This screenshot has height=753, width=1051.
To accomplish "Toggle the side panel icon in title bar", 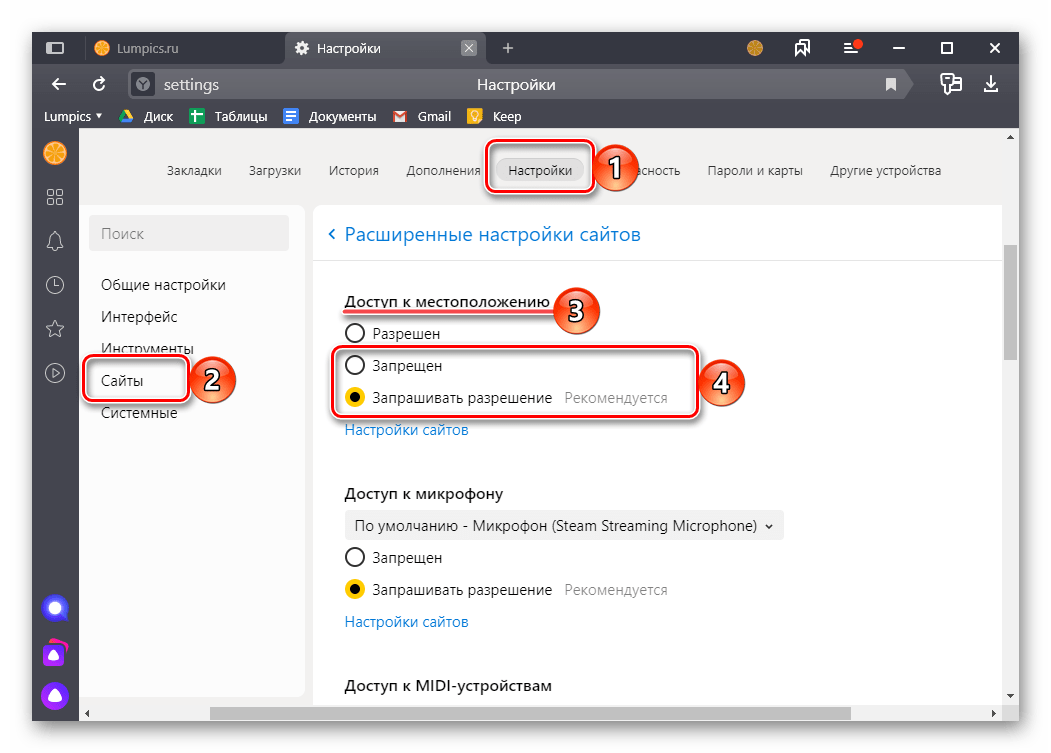I will pos(55,48).
